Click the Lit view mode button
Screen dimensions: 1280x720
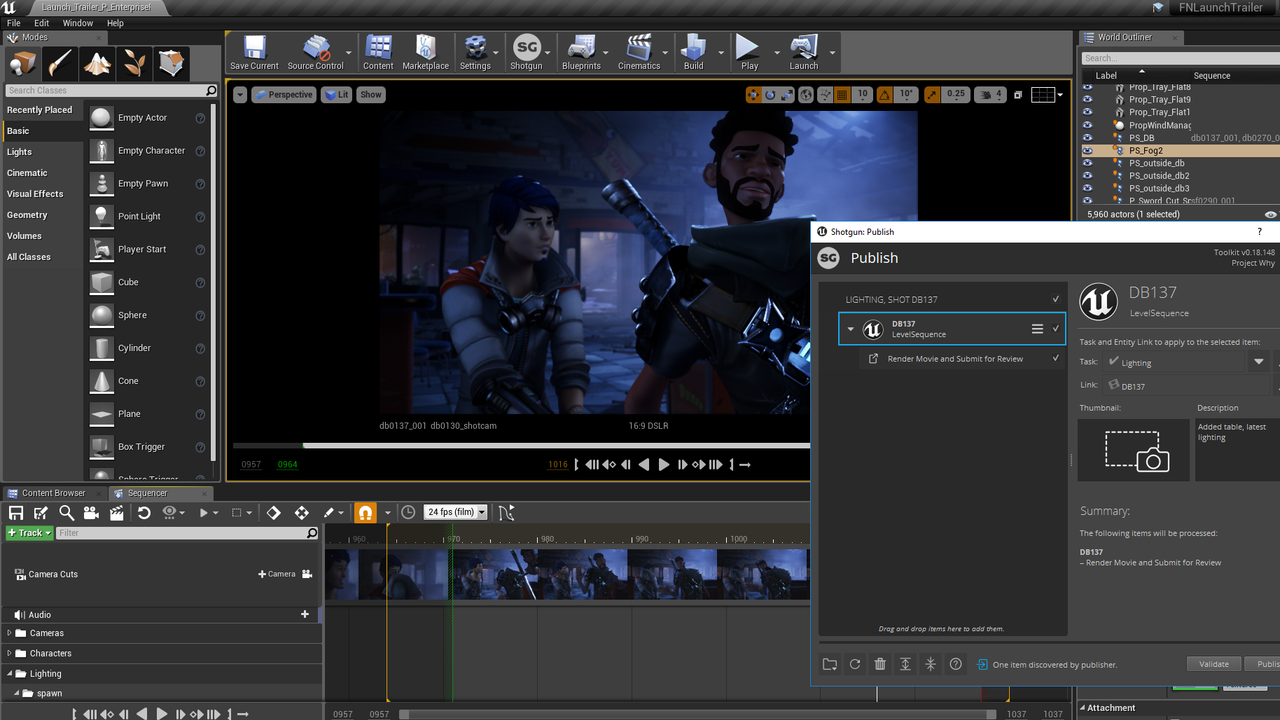[336, 94]
